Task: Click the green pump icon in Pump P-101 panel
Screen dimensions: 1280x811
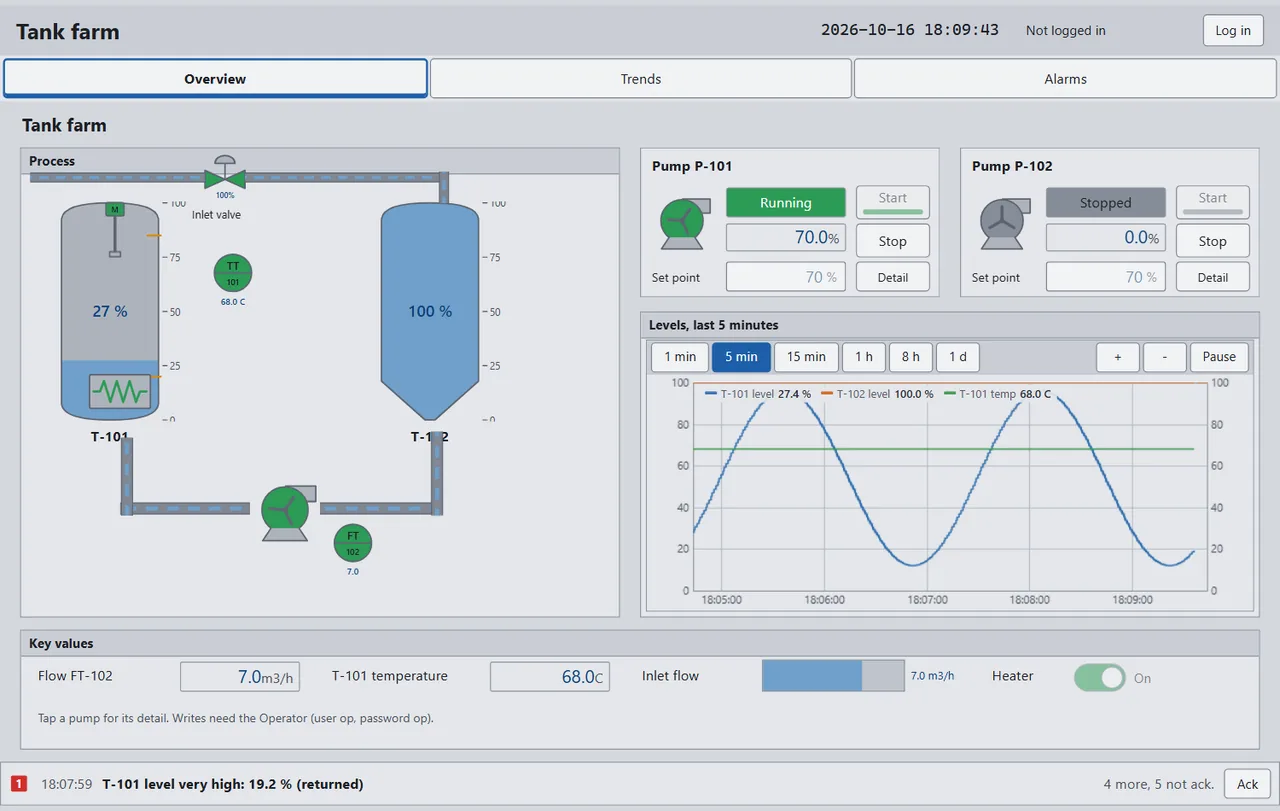Action: (x=683, y=222)
